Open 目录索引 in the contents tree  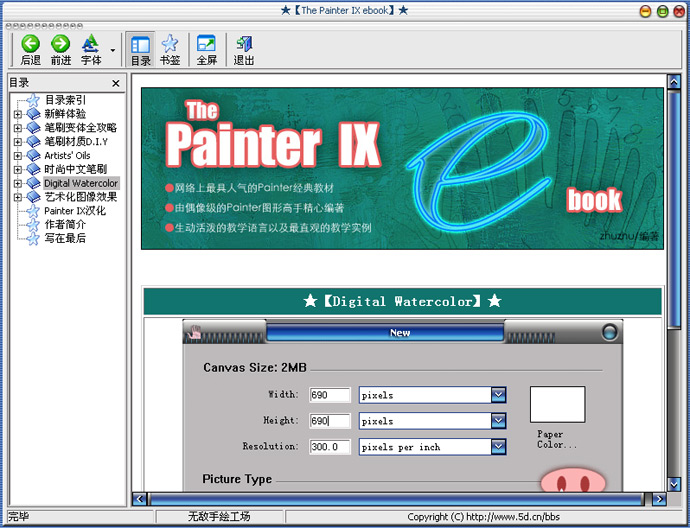click(65, 100)
